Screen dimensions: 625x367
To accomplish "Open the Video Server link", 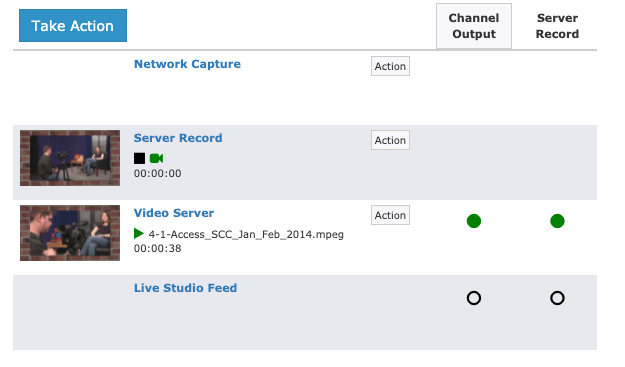I will pos(174,213).
